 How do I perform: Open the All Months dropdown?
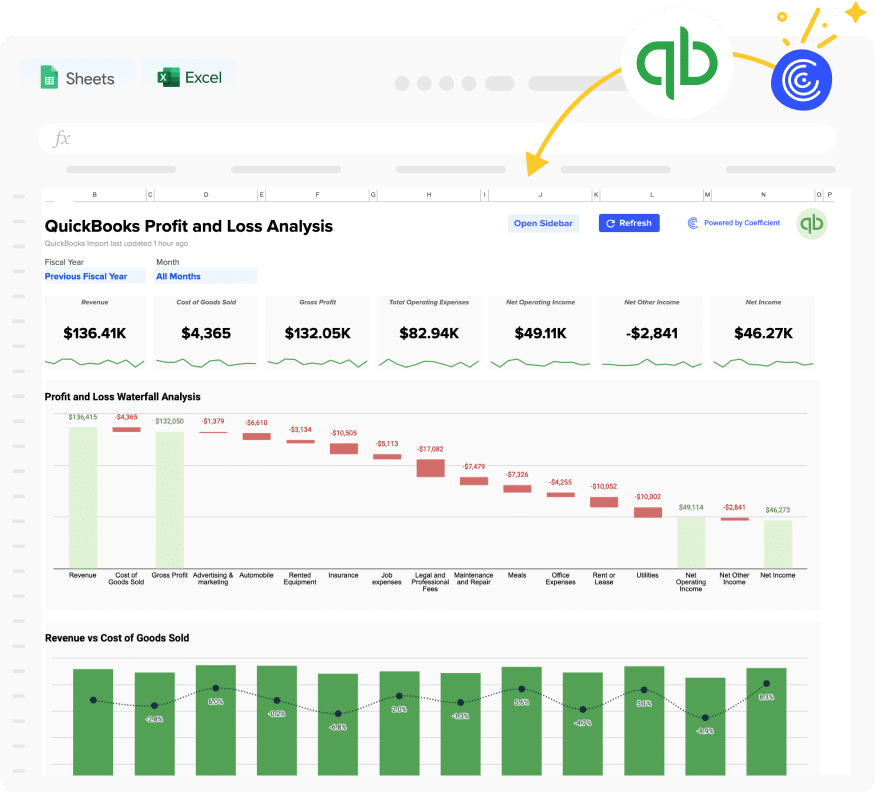205,276
